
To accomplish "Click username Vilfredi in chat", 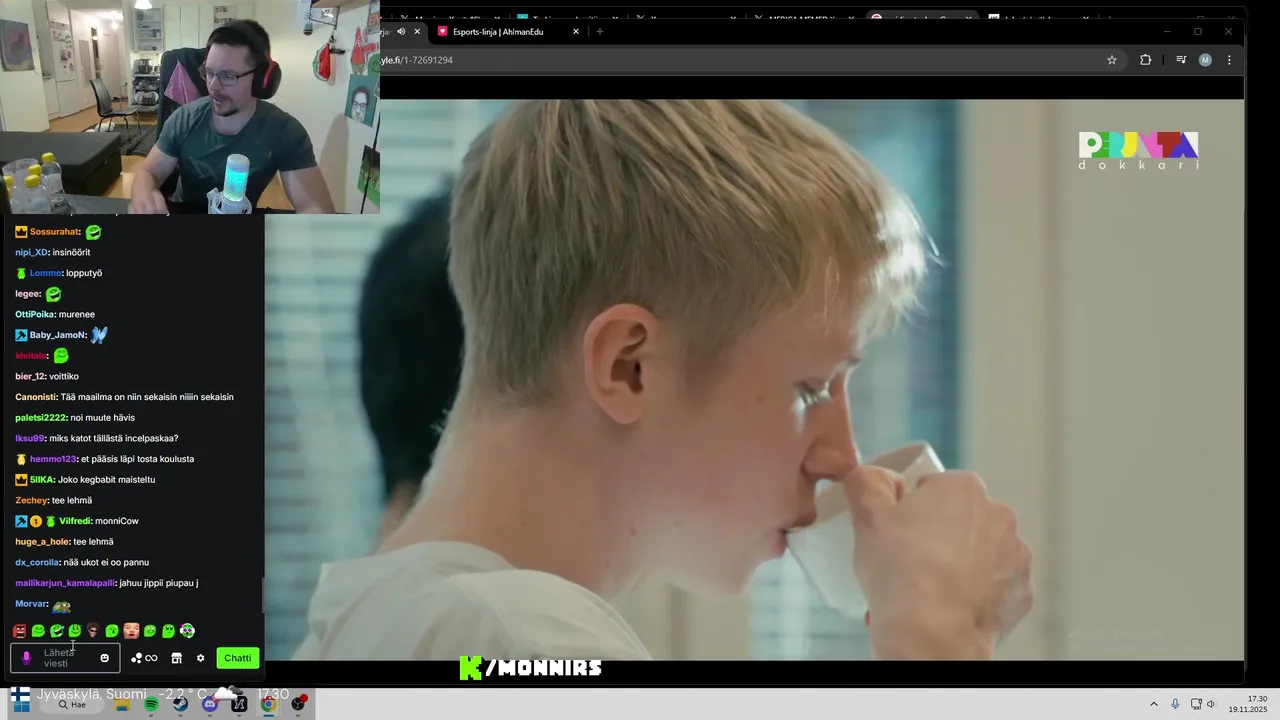I will click(75, 521).
